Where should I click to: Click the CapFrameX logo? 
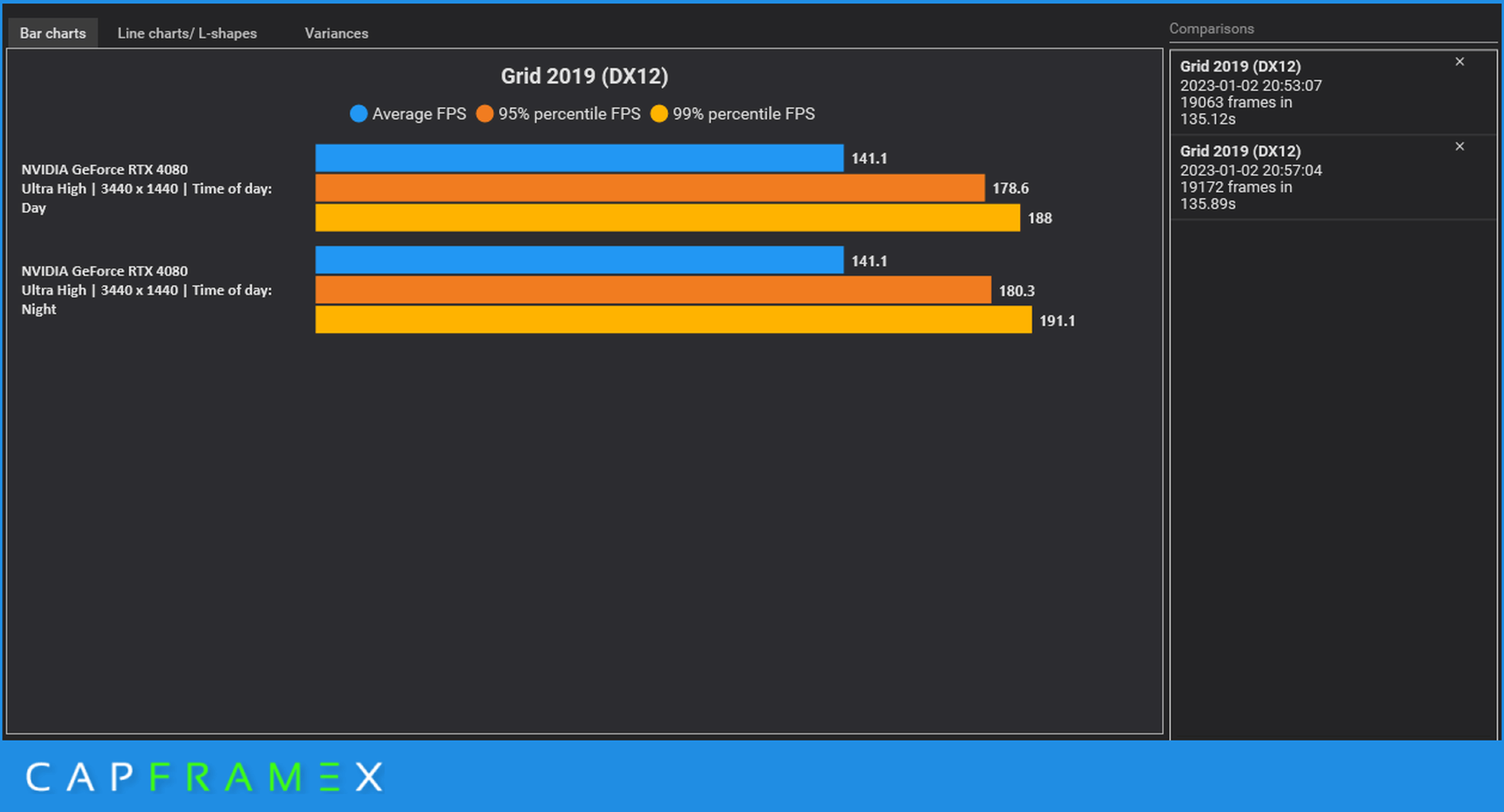pos(205,777)
